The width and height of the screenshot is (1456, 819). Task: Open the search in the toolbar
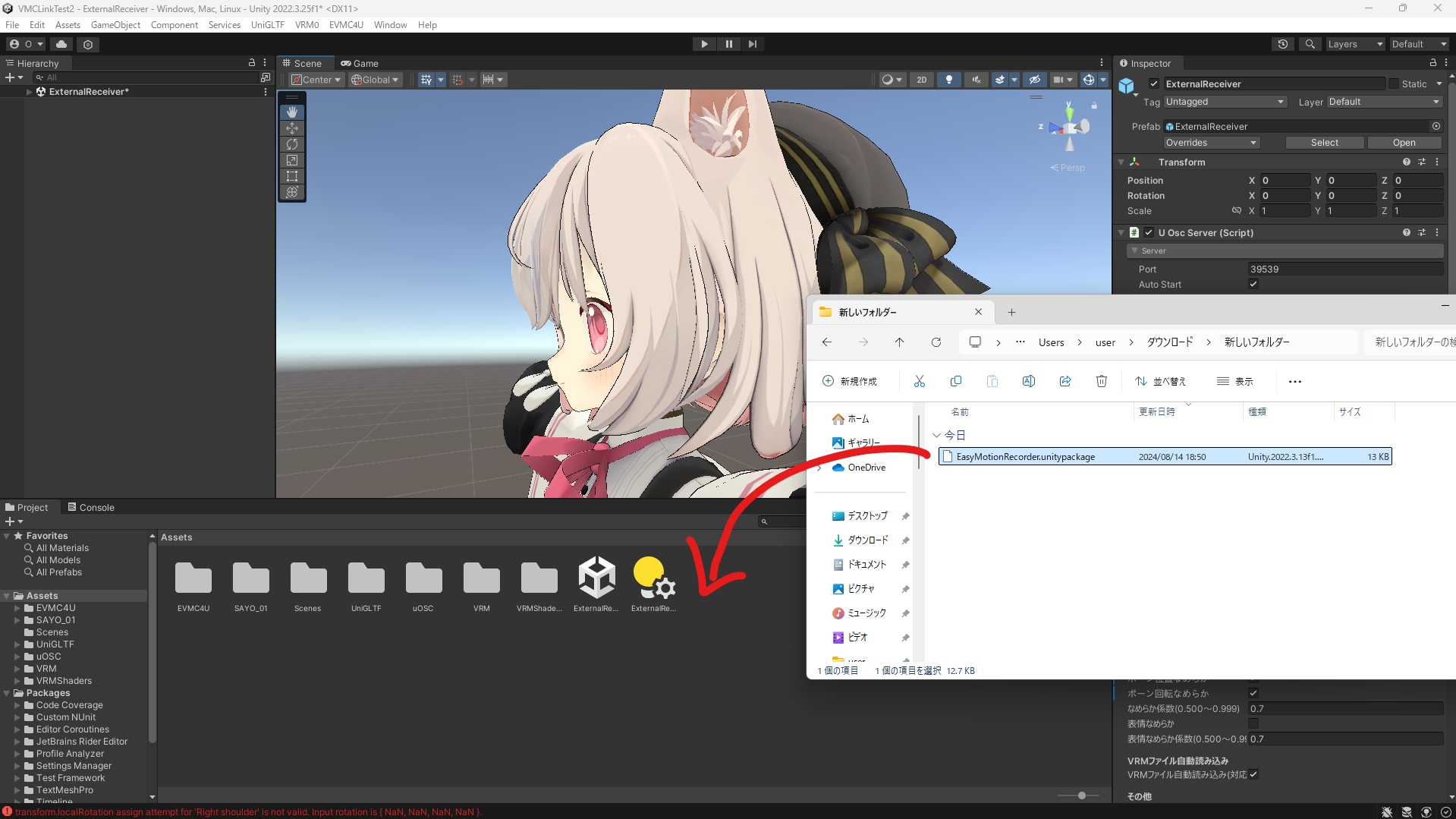coord(1310,43)
